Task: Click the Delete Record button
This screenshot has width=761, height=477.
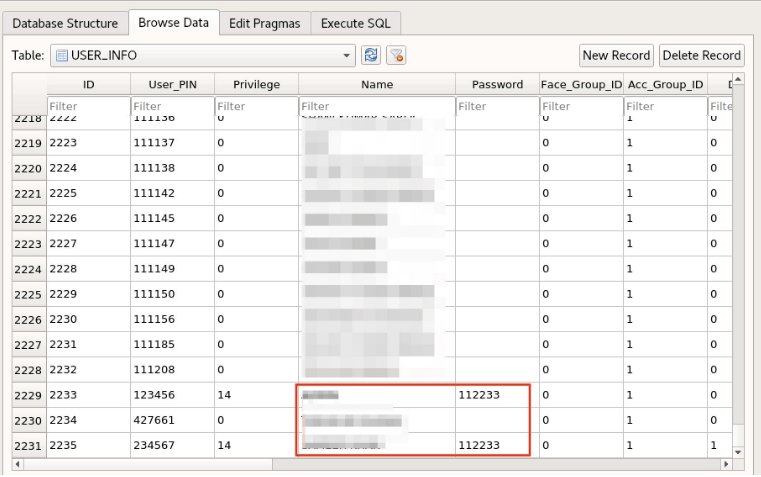Action: 701,55
